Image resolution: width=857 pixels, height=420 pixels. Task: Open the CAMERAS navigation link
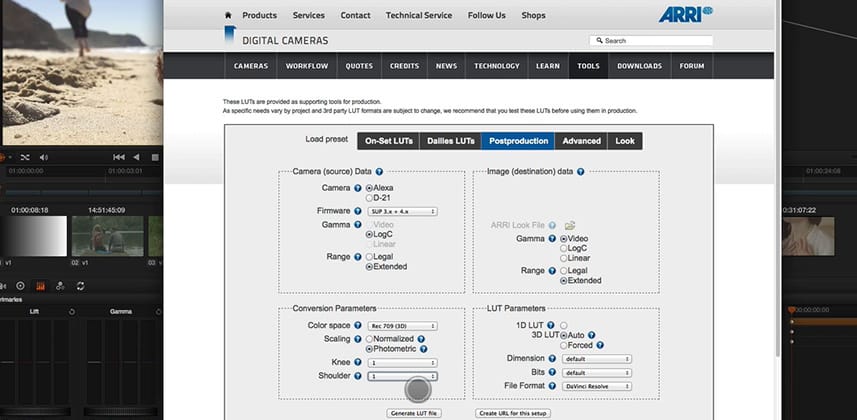coord(251,66)
